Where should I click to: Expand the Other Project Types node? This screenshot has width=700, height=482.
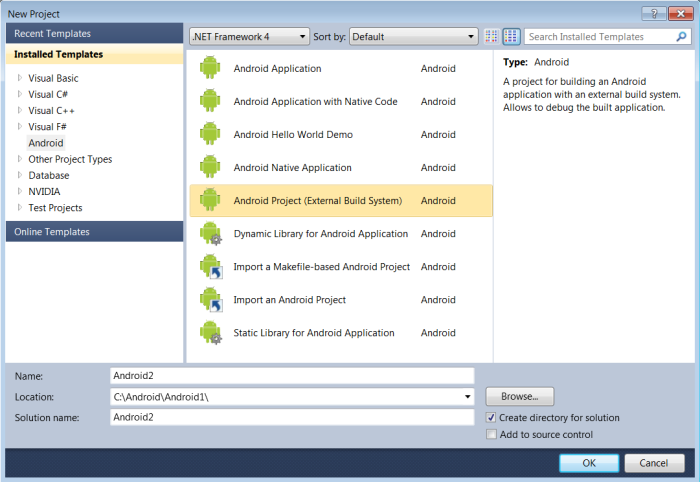[x=20, y=159]
